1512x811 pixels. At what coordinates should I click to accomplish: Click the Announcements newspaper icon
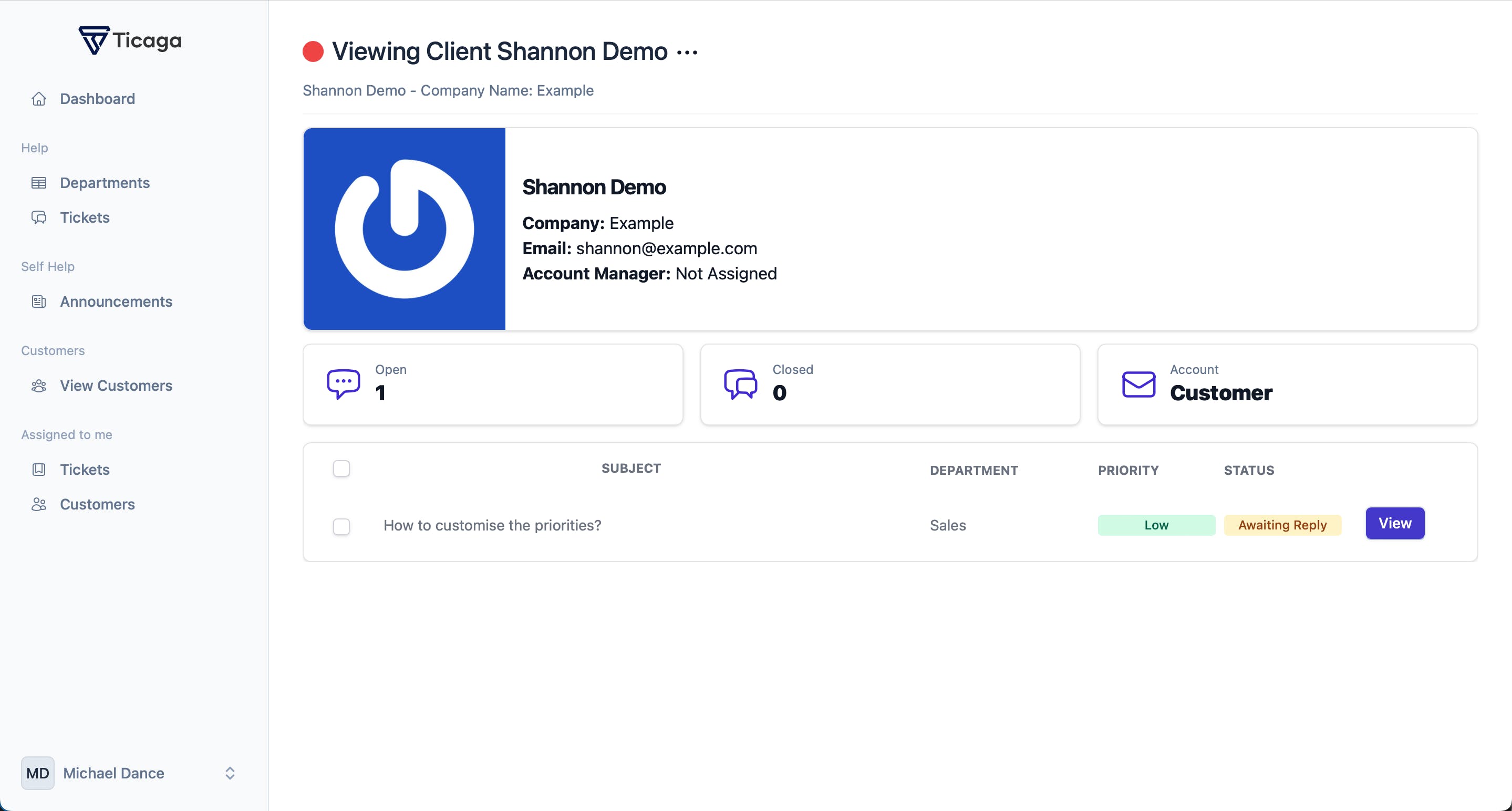(39, 301)
